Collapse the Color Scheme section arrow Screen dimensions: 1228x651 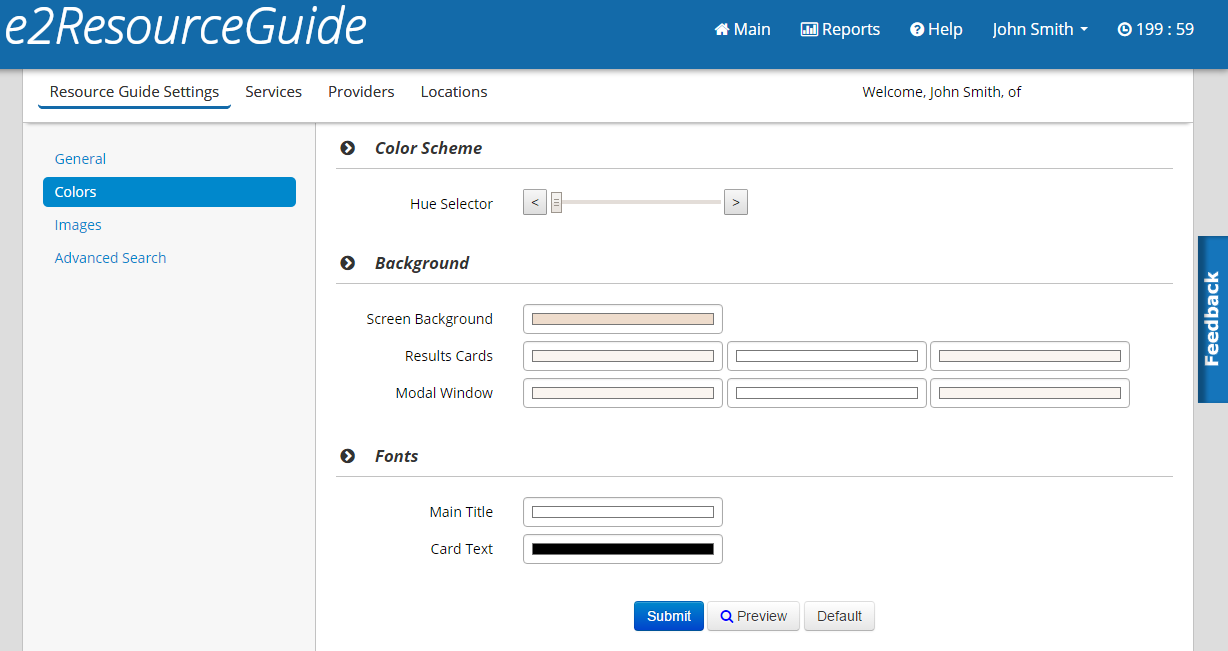[348, 148]
